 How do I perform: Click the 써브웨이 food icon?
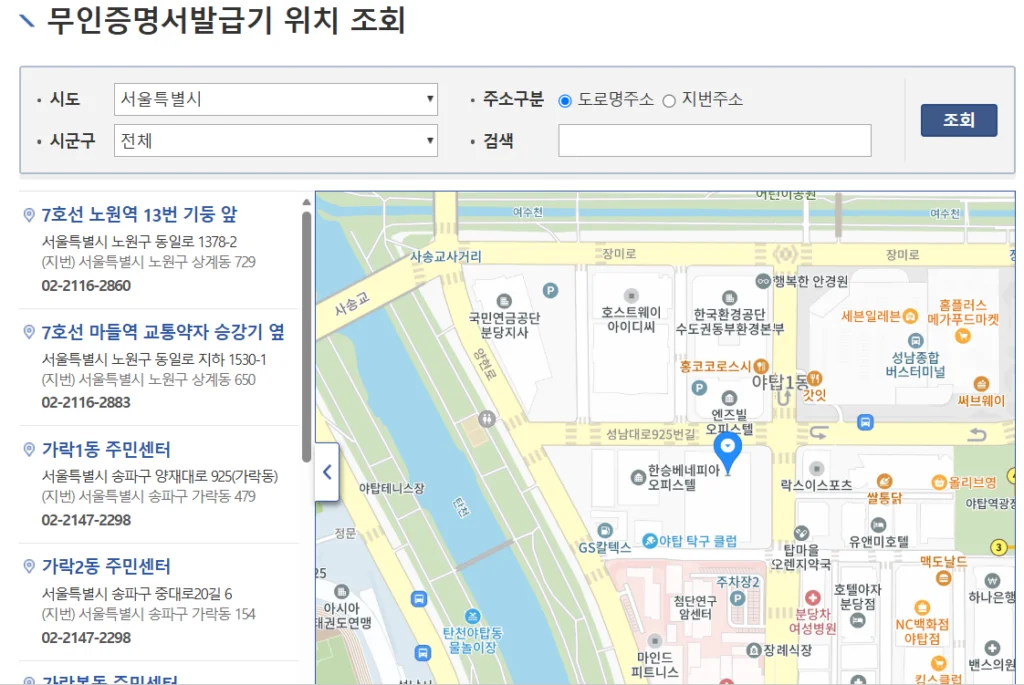[981, 384]
